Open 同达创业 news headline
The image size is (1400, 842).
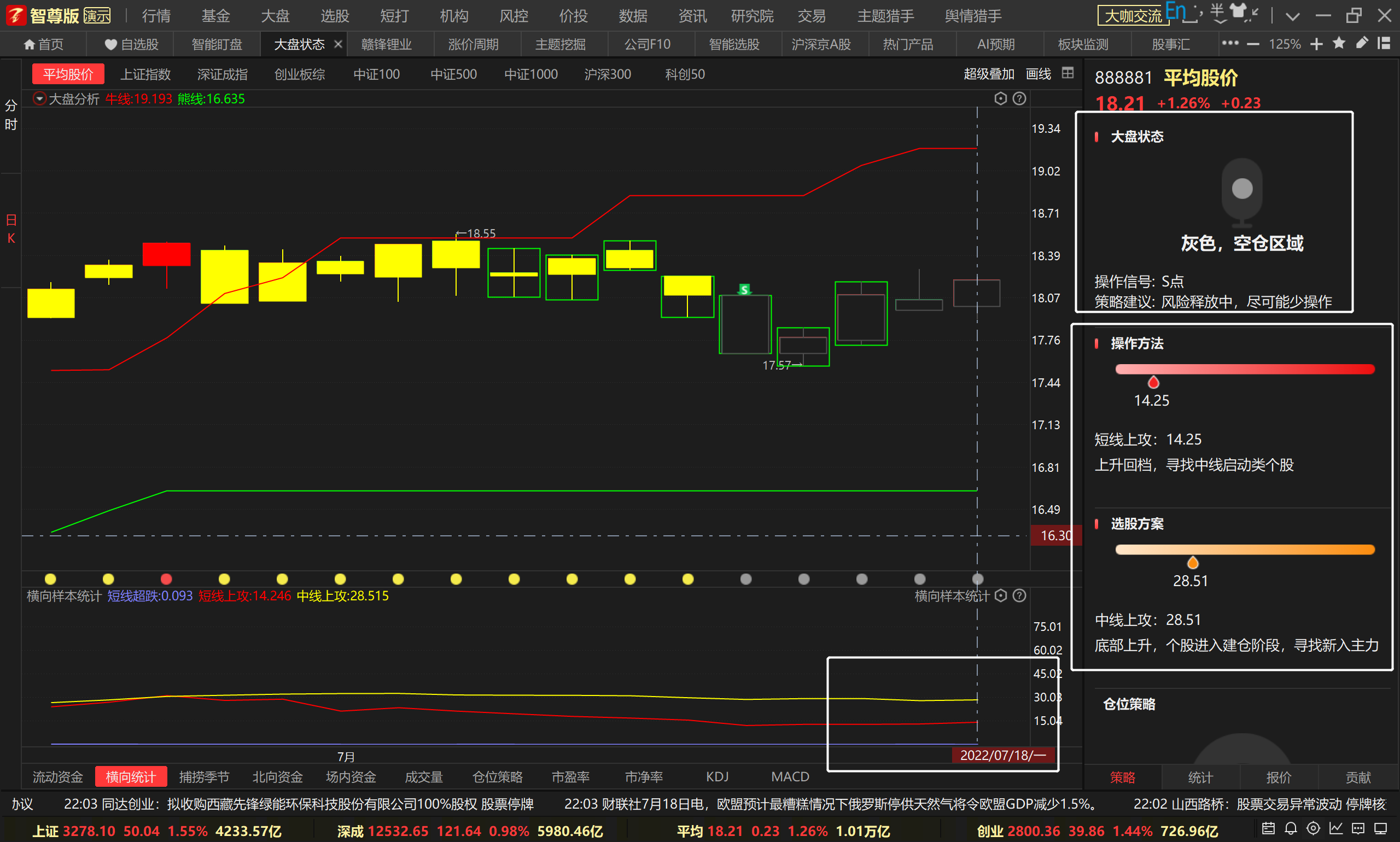coord(299,804)
